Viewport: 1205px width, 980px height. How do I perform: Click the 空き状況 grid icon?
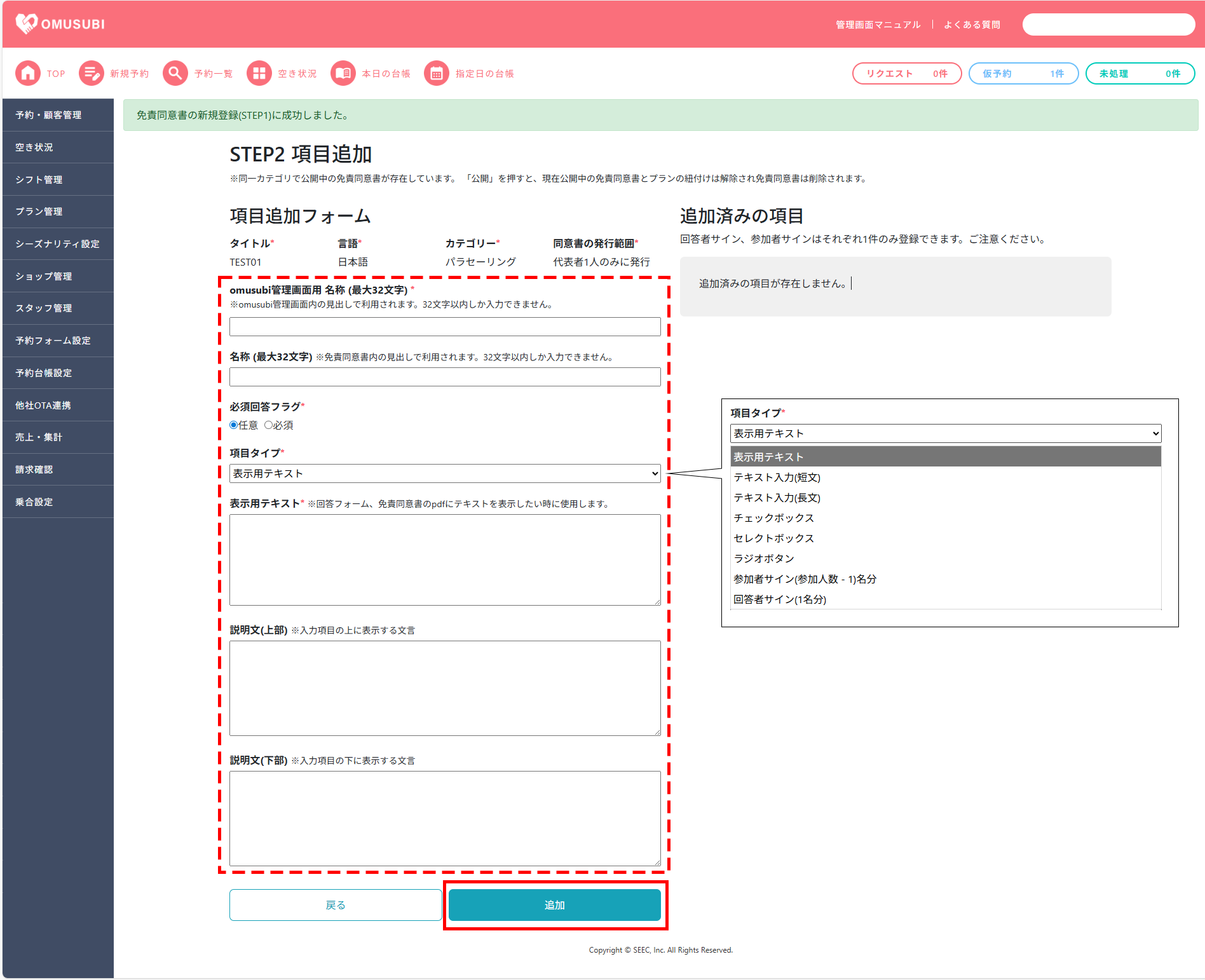259,74
